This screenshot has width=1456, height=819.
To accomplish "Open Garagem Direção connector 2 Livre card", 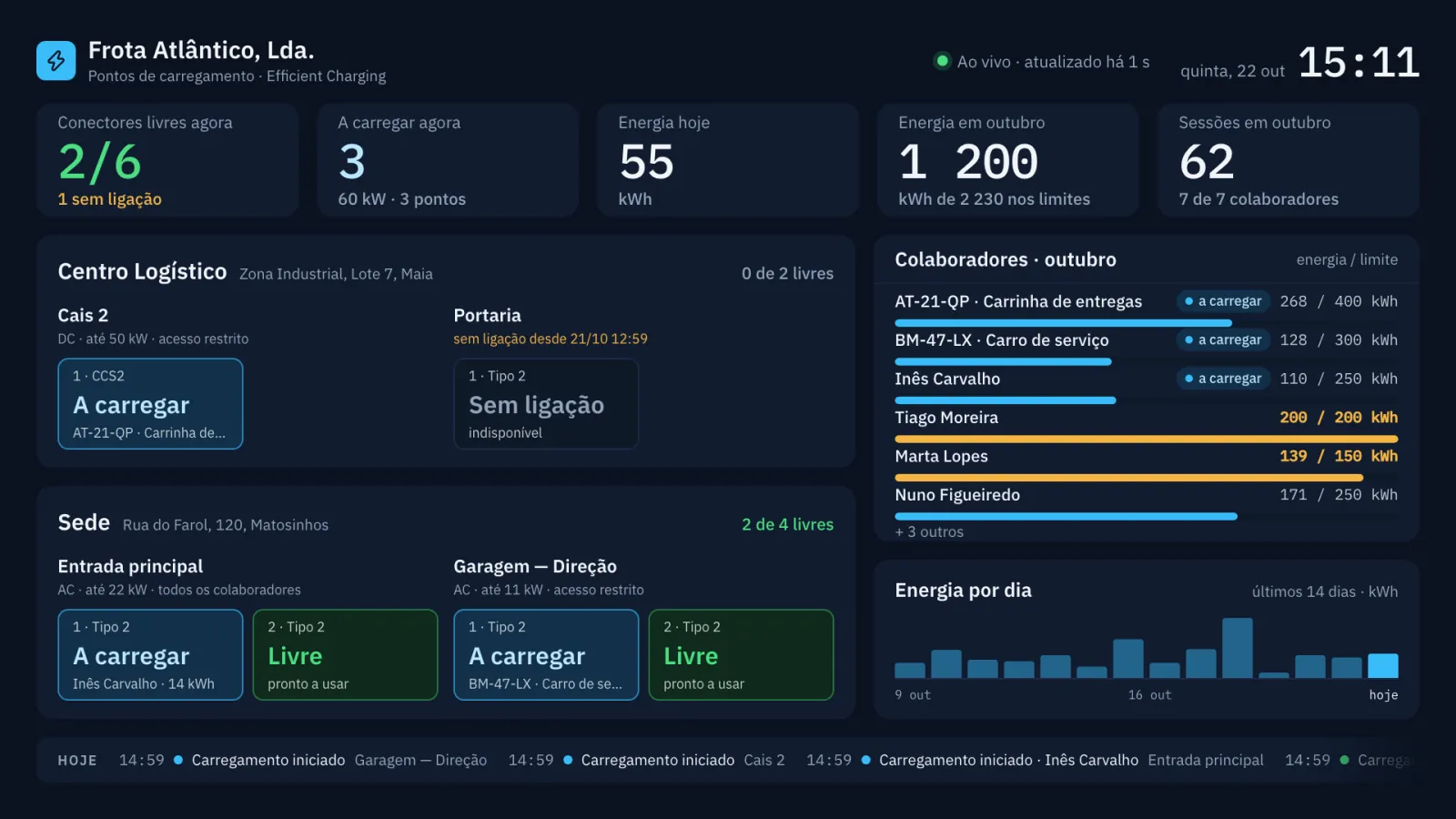I will click(x=742, y=654).
